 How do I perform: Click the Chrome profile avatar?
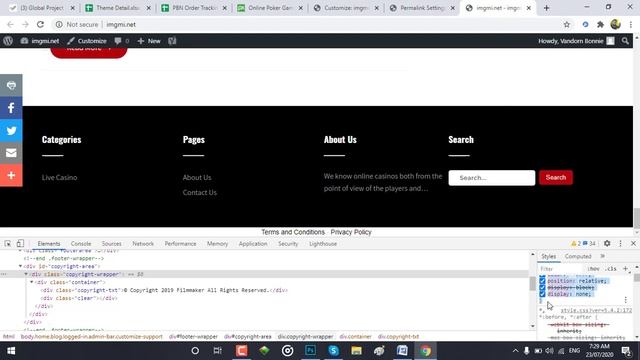click(616, 24)
